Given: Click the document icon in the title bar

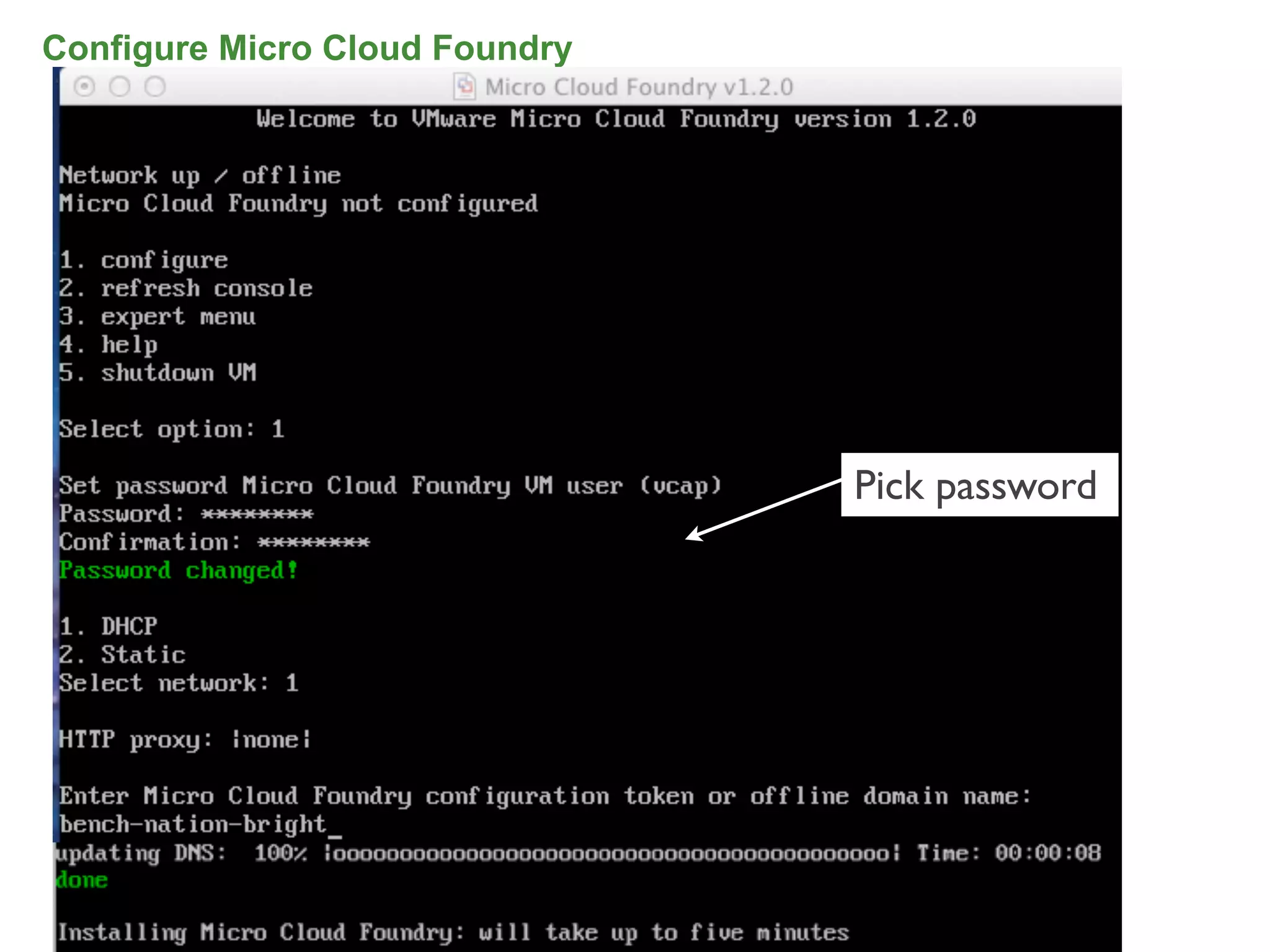Looking at the screenshot, I should click(464, 87).
